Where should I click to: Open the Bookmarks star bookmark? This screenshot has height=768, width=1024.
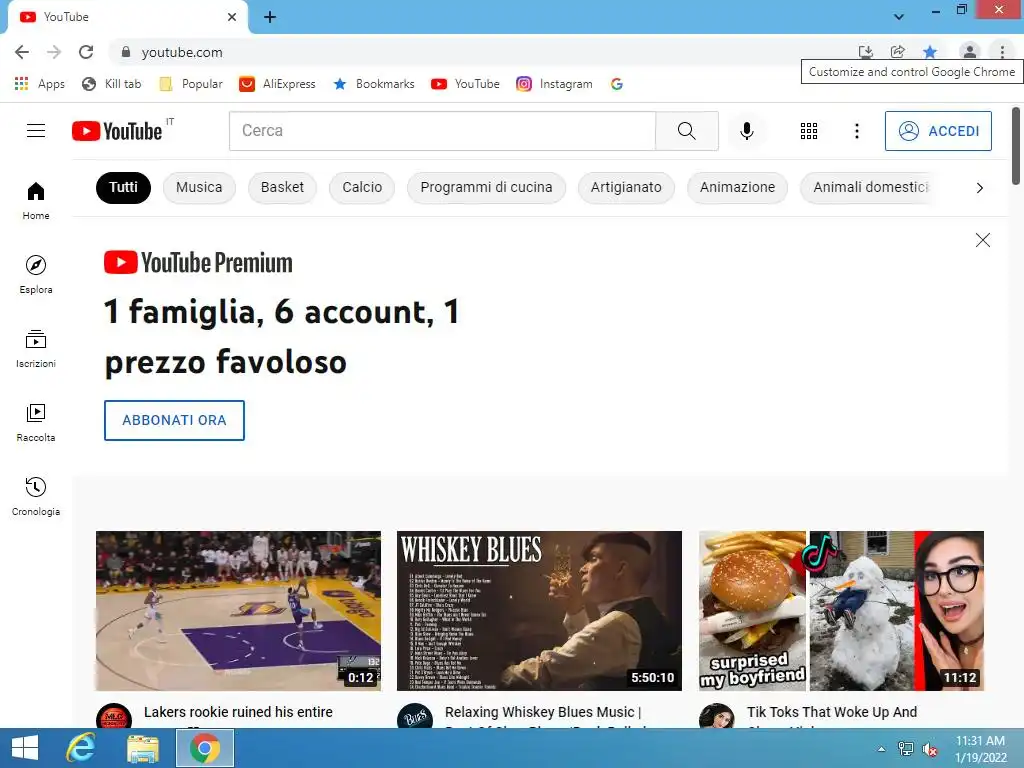(374, 84)
